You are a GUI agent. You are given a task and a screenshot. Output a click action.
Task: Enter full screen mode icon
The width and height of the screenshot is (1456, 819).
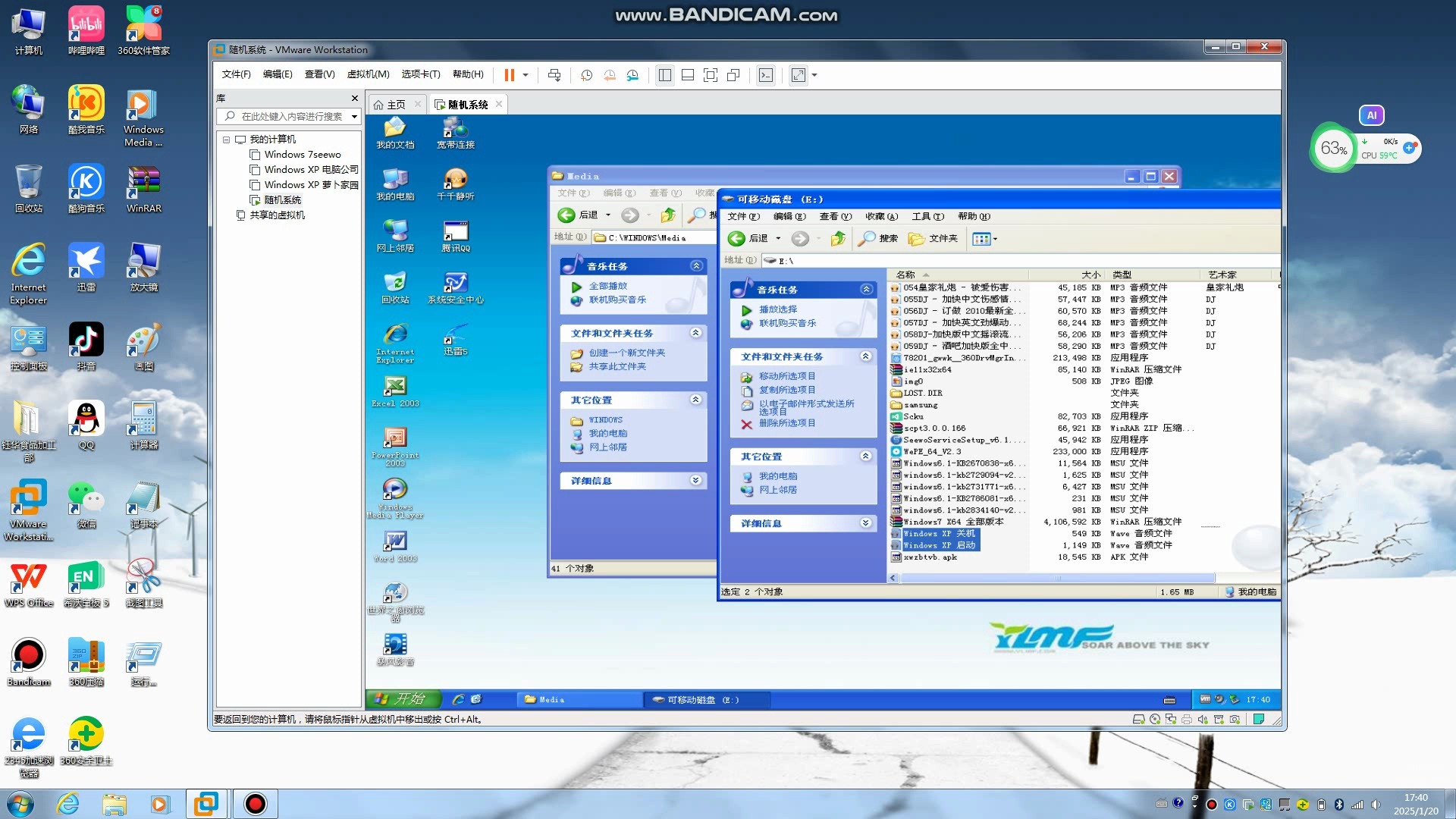711,75
